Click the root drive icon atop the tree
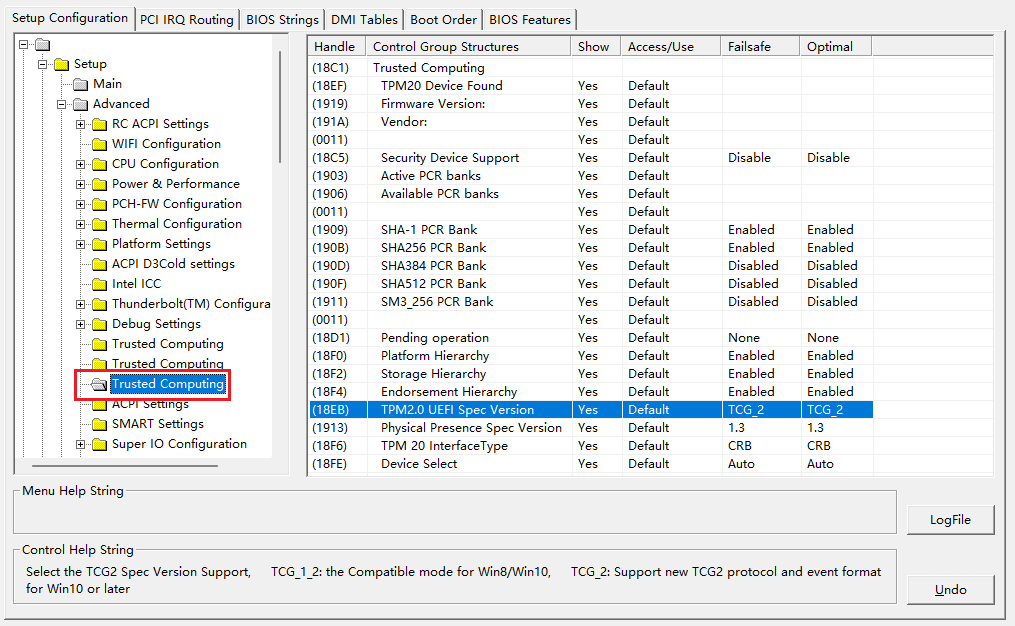The image size is (1015, 626). click(x=41, y=43)
